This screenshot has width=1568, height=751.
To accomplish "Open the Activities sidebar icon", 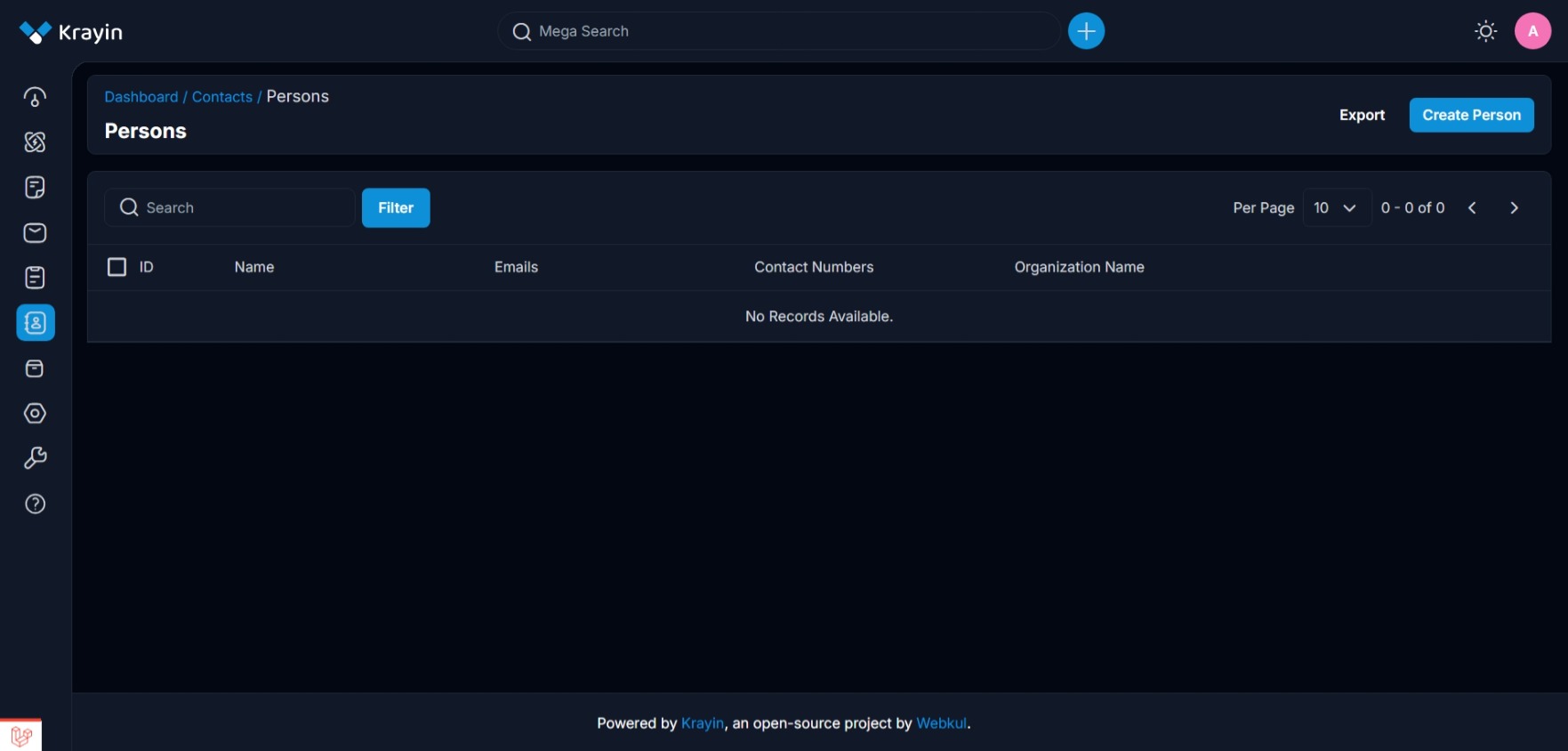I will (35, 278).
